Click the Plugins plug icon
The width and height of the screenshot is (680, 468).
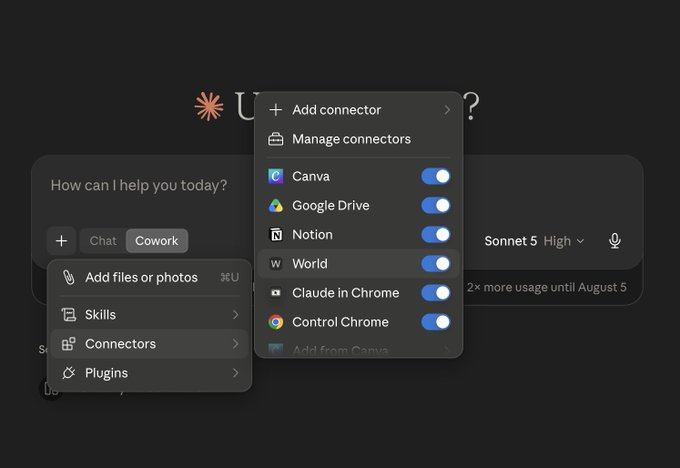pyautogui.click(x=69, y=373)
